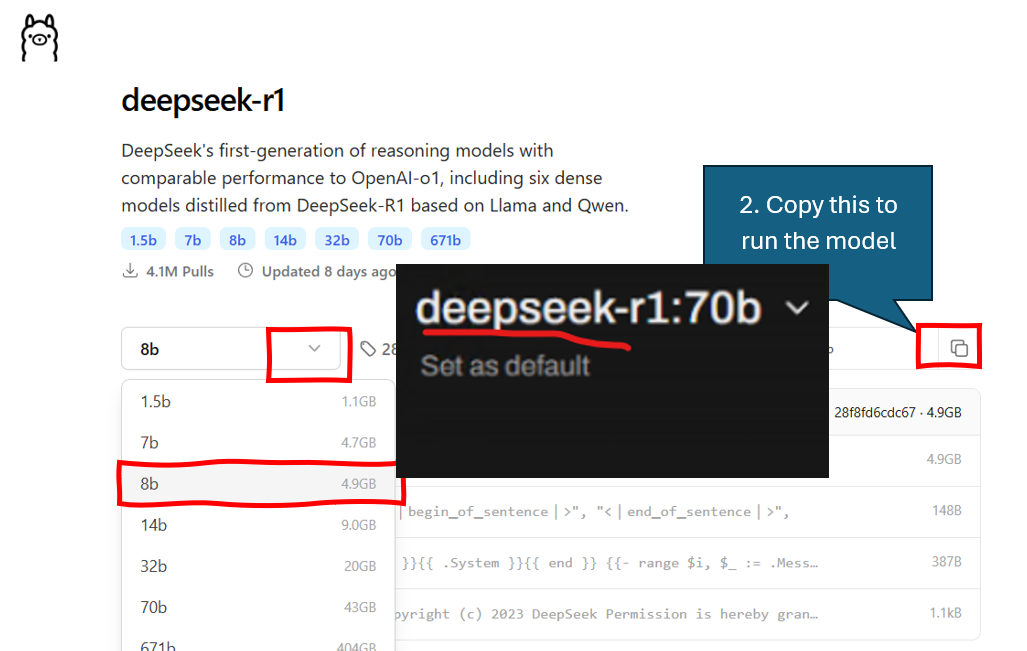Click the 4.9GB size in the model row
Viewport: 1027px width, 651px height.
point(944,459)
